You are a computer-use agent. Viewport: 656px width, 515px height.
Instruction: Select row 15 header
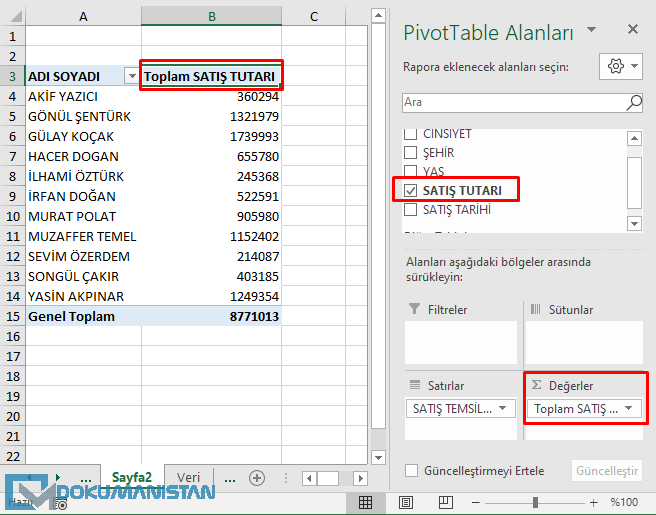[x=13, y=316]
